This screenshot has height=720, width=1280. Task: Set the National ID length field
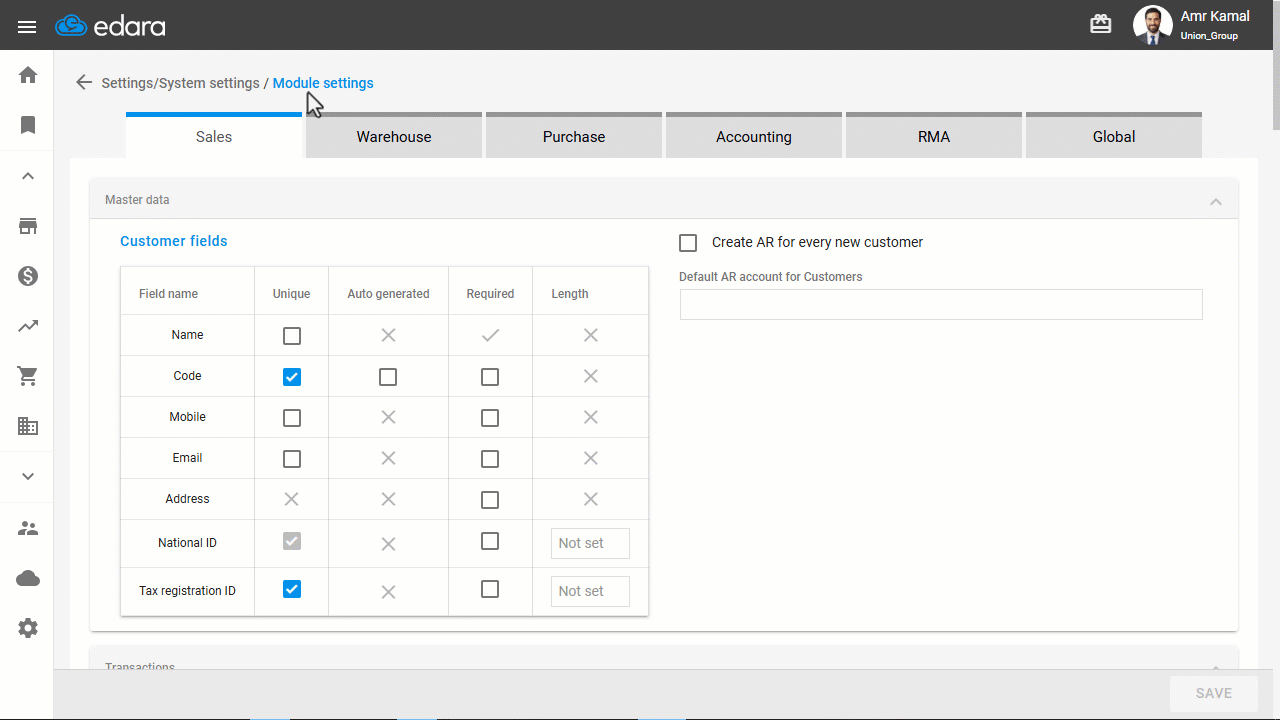590,543
